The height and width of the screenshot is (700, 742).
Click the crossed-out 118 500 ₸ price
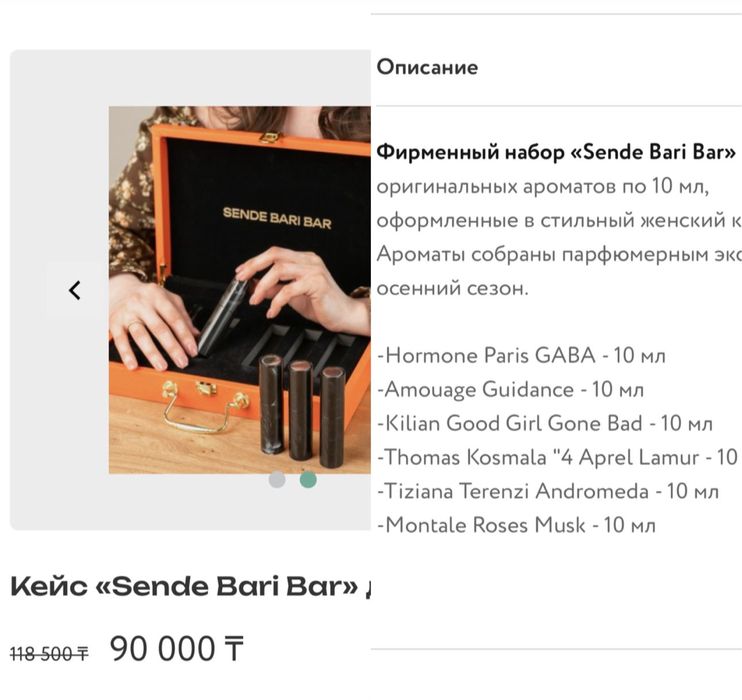[49, 653]
